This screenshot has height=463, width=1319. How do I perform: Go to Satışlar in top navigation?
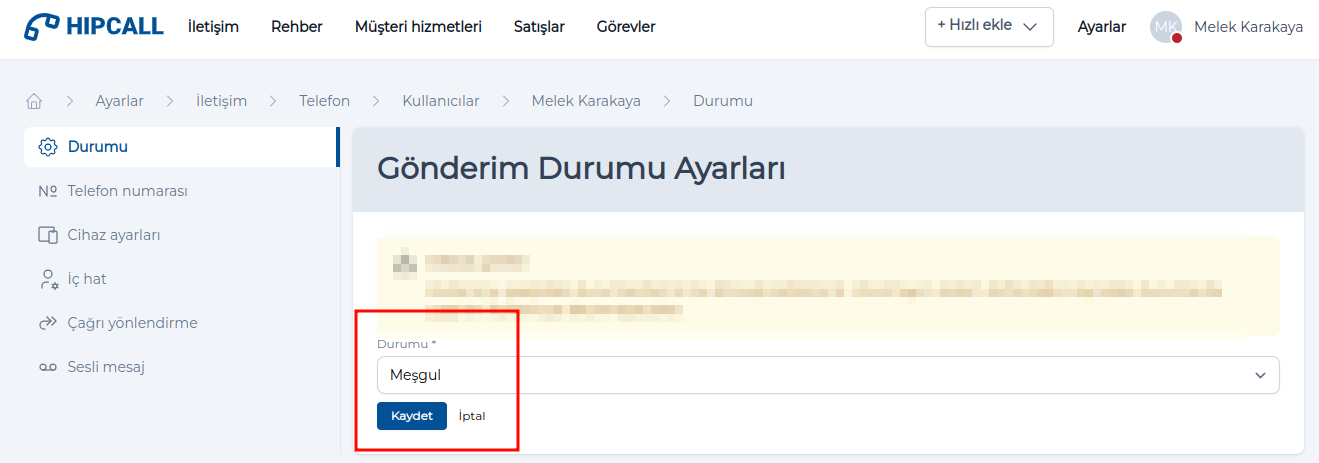(539, 27)
